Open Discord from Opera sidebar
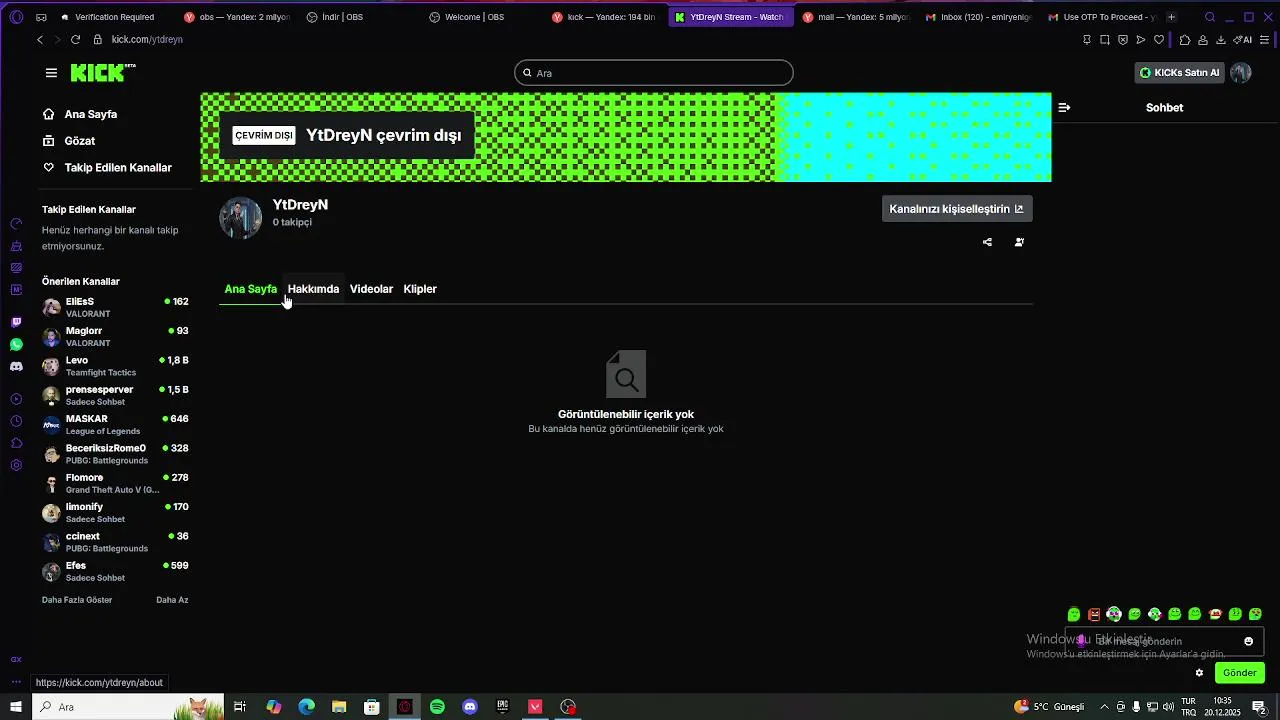Viewport: 1280px width, 720px height. 16,367
